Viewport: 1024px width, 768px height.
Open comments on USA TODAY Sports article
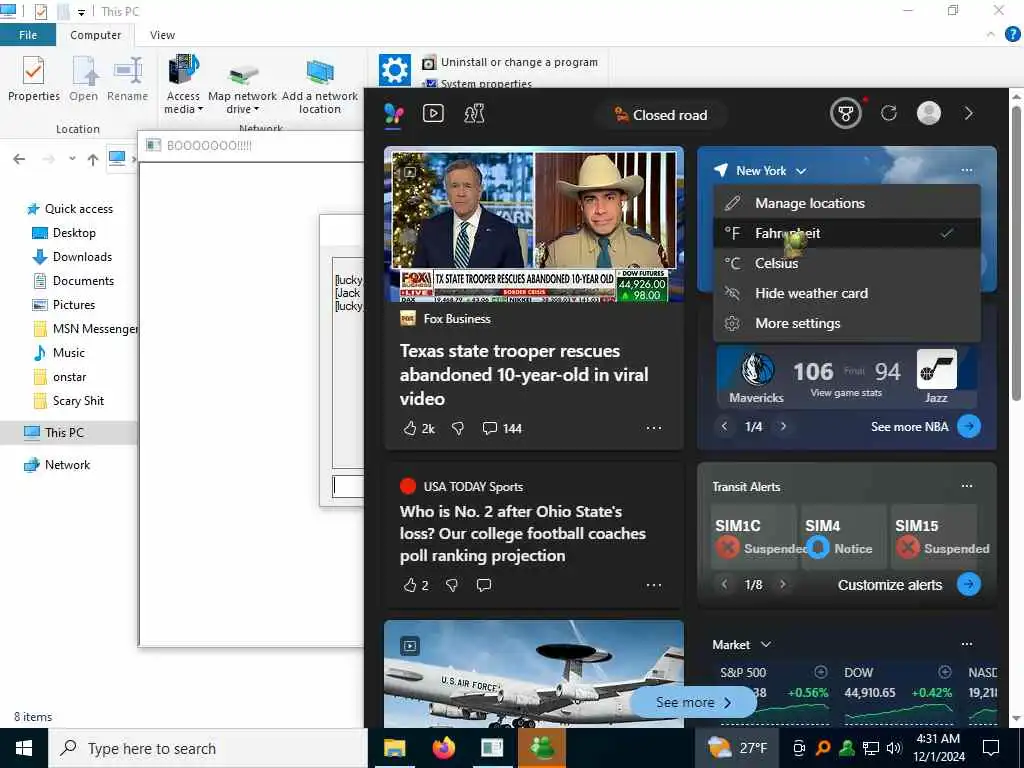pos(484,585)
